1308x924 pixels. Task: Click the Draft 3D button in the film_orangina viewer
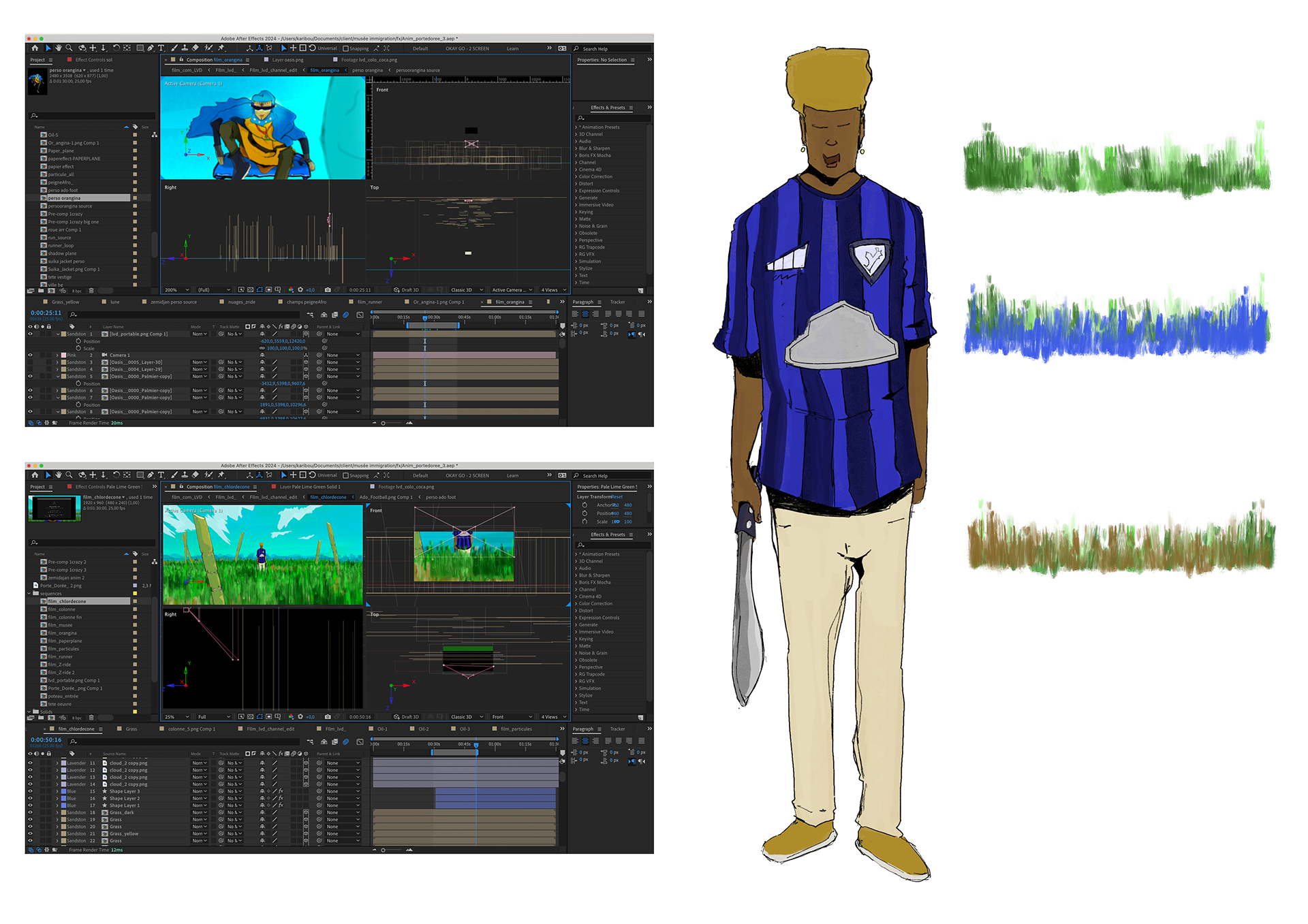(x=406, y=290)
